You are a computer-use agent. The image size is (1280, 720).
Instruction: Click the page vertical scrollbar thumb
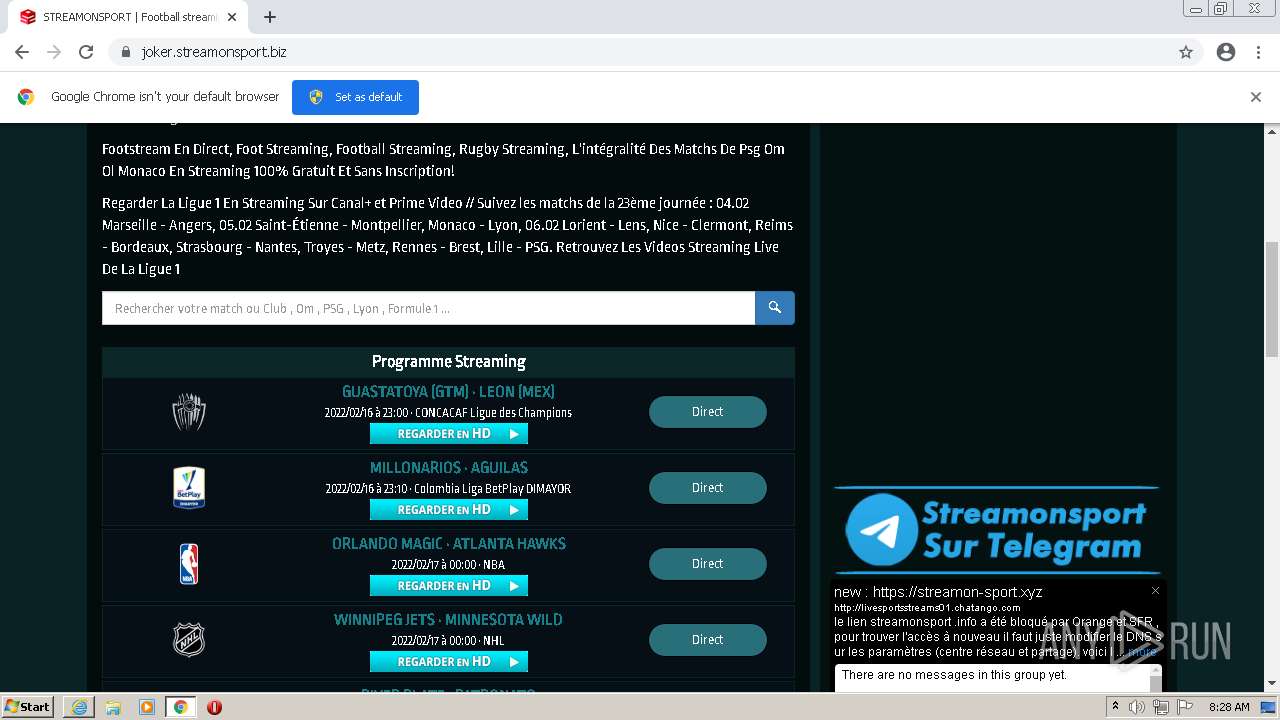click(x=1272, y=299)
